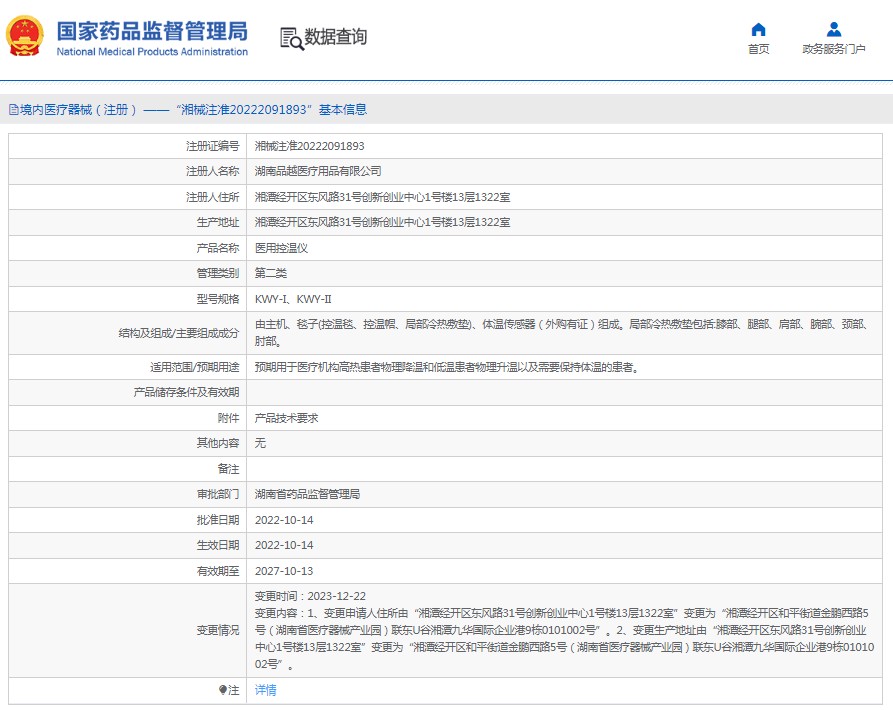The height and width of the screenshot is (710, 893).
Task: Click the 产品技术要求 attachment value
Action: pos(286,418)
